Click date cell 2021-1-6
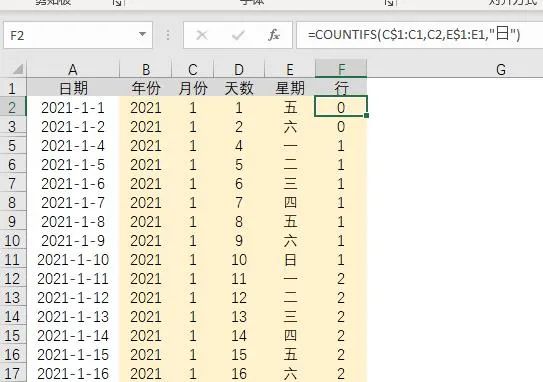543x382 pixels. pyautogui.click(x=73, y=184)
